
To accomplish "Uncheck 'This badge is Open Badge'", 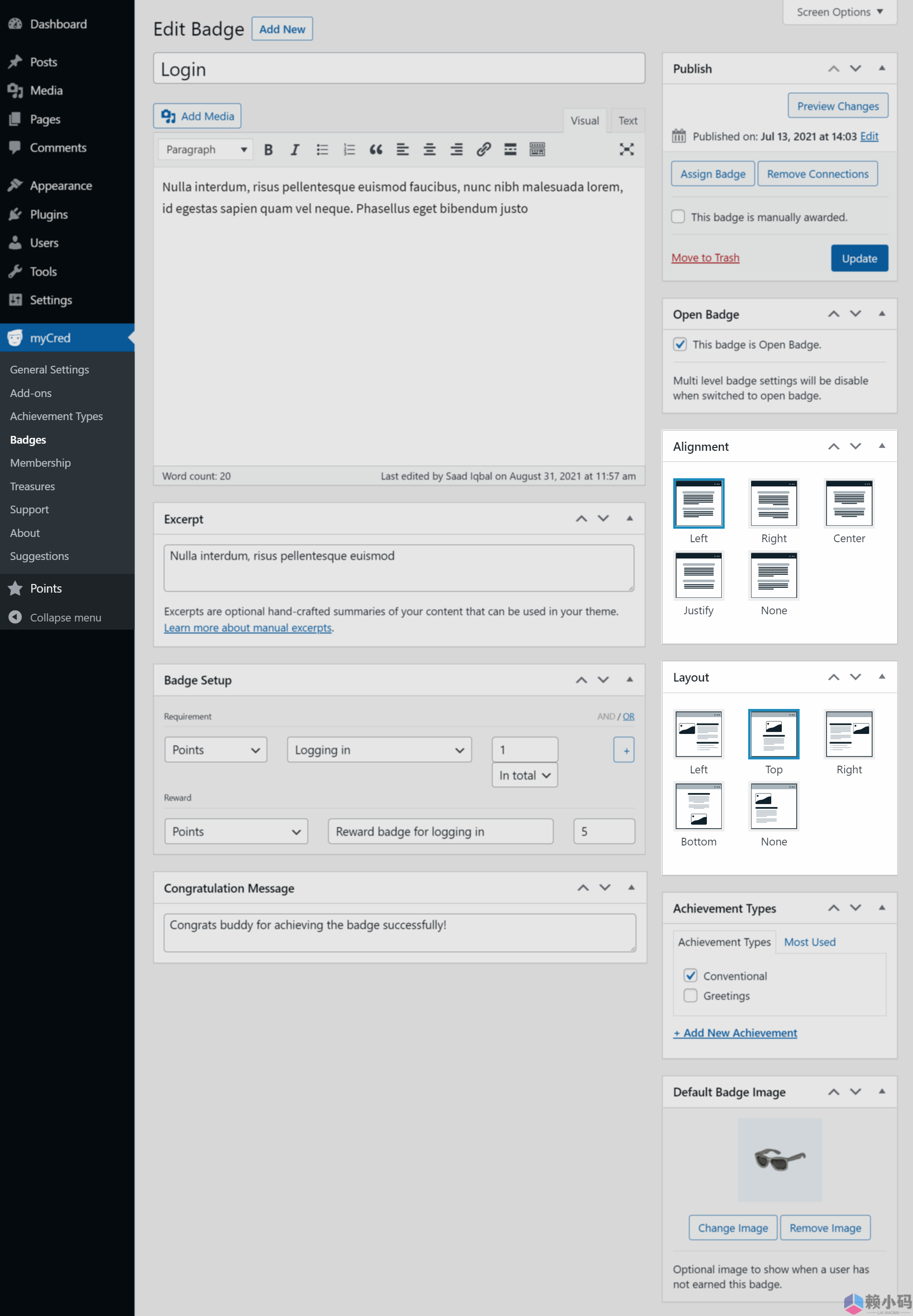I will click(x=679, y=345).
